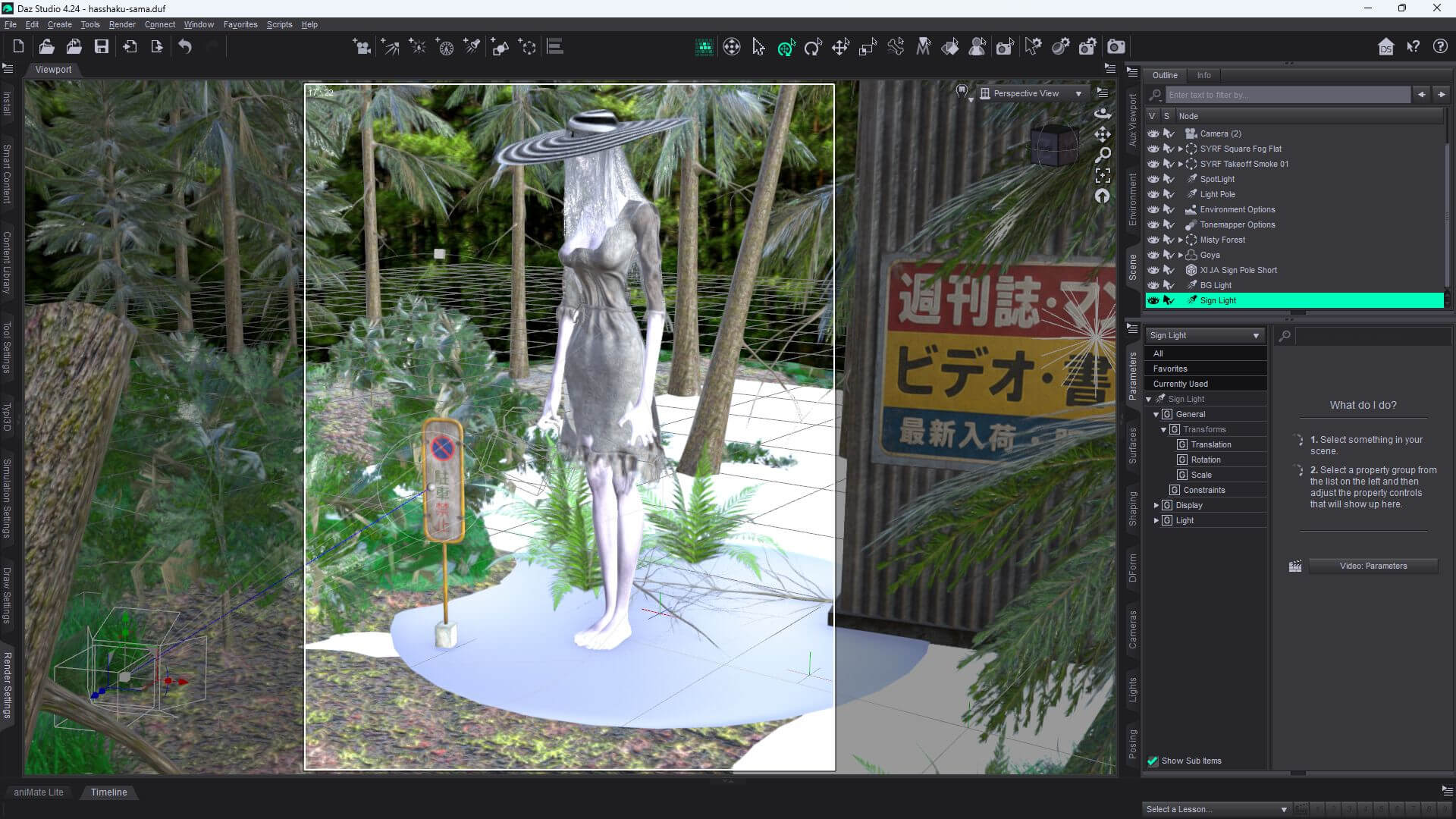Click the Create new spotlight icon

(472, 47)
